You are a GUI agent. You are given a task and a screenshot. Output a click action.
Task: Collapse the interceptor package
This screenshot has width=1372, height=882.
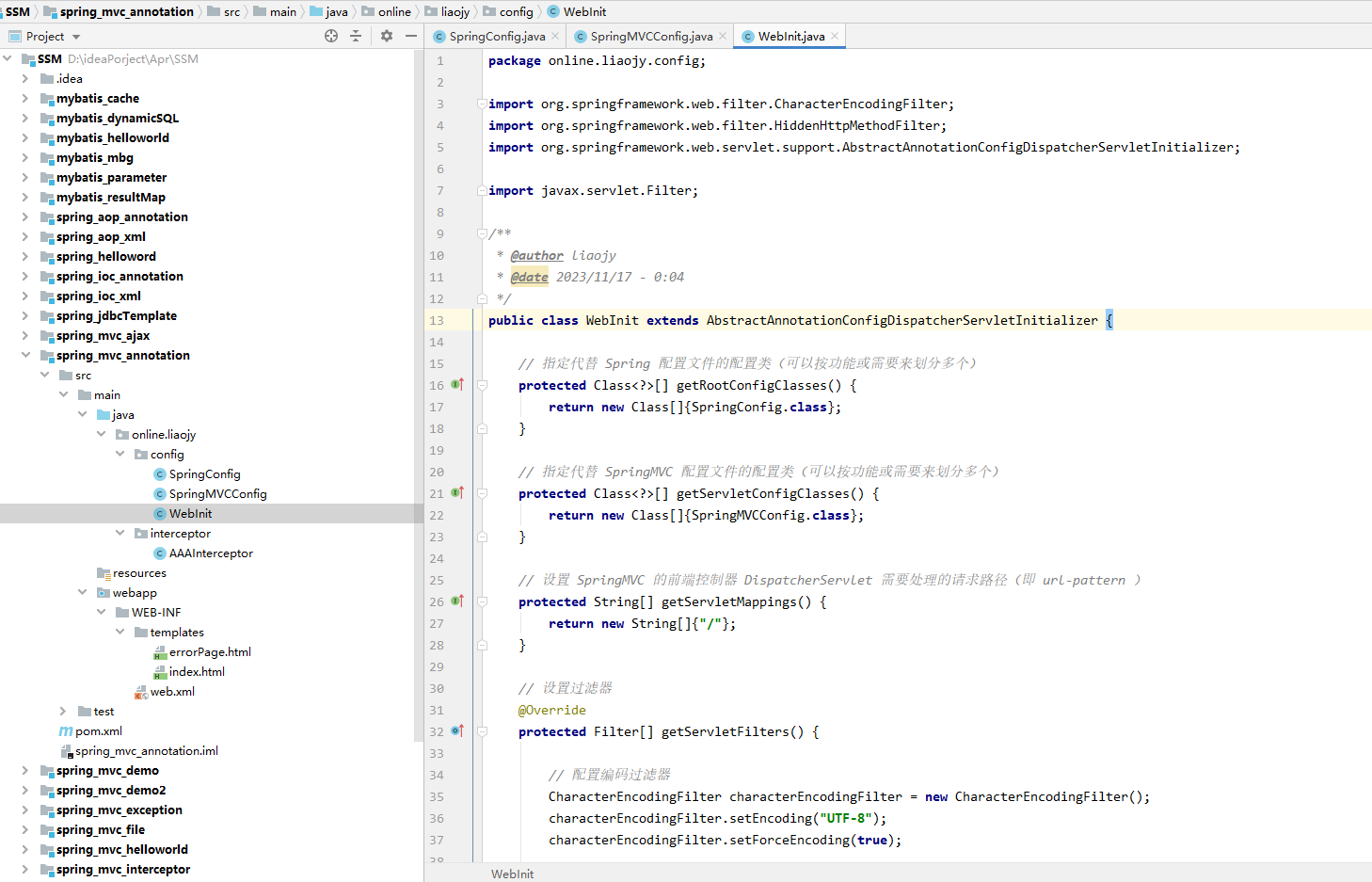pyautogui.click(x=120, y=533)
